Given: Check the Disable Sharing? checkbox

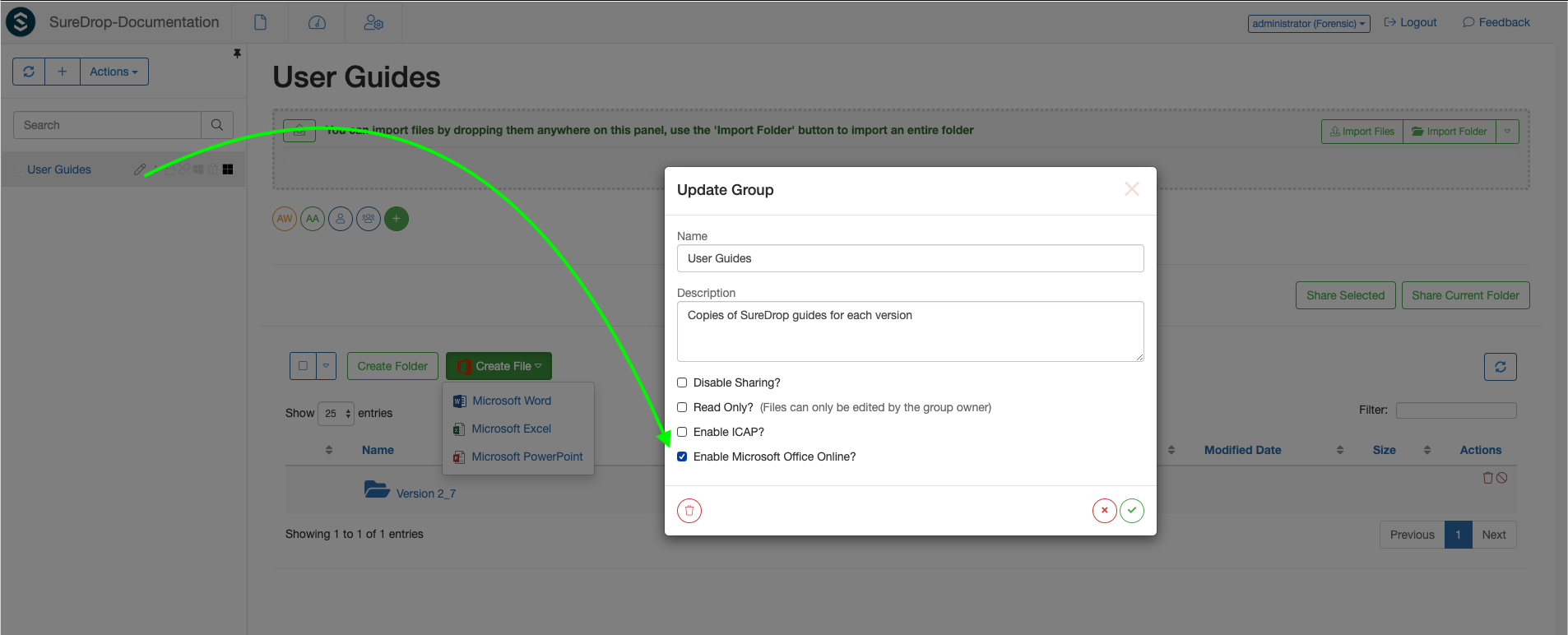Looking at the screenshot, I should [x=682, y=382].
